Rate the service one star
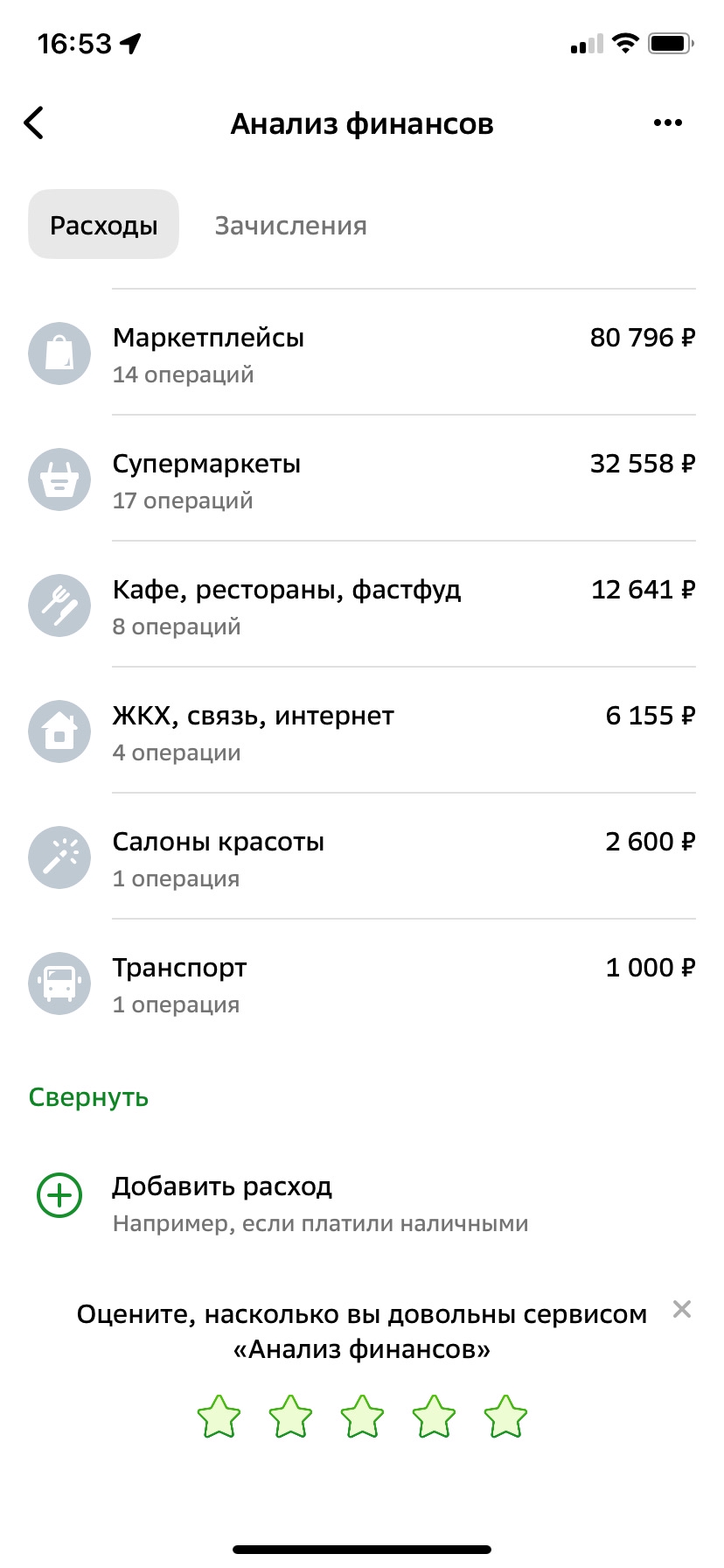Image resolution: width=724 pixels, height=1568 pixels. (x=219, y=1417)
